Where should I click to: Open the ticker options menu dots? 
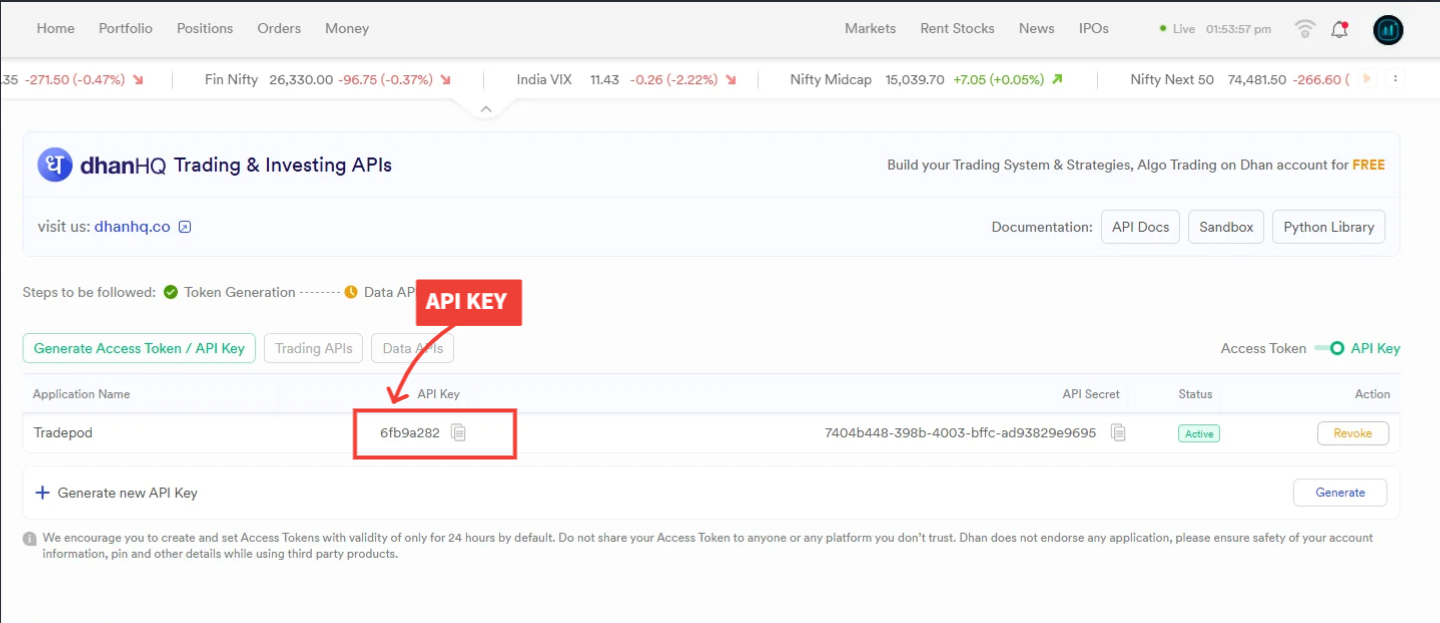tap(1395, 79)
